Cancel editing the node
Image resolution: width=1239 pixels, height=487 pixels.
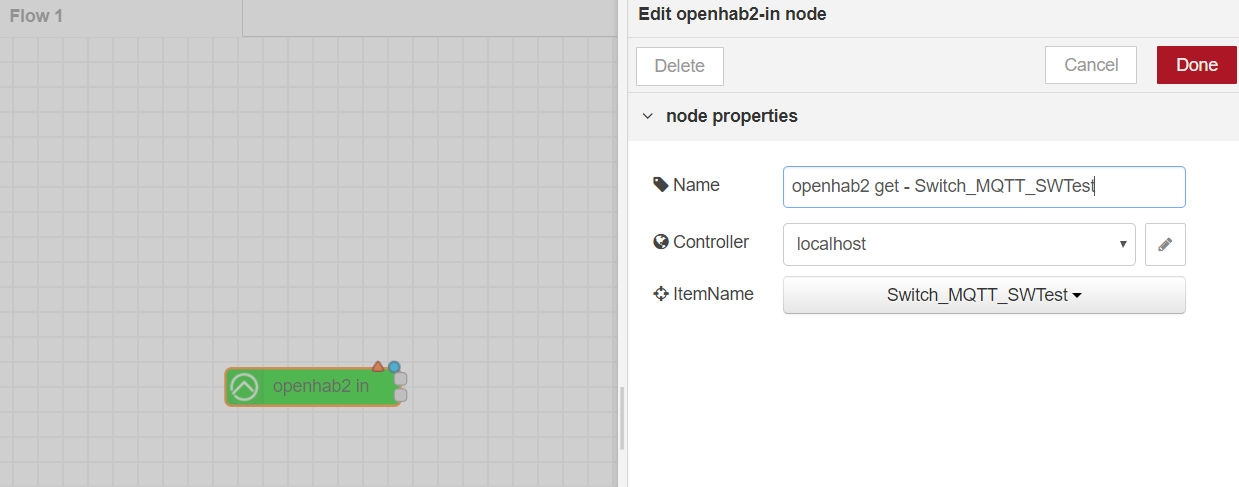tap(1090, 65)
